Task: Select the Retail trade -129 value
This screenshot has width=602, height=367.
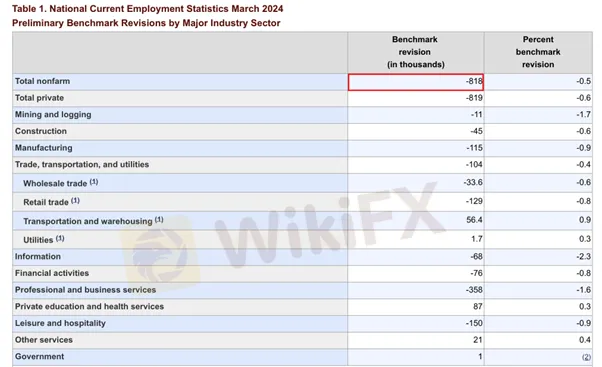Action: (x=474, y=202)
